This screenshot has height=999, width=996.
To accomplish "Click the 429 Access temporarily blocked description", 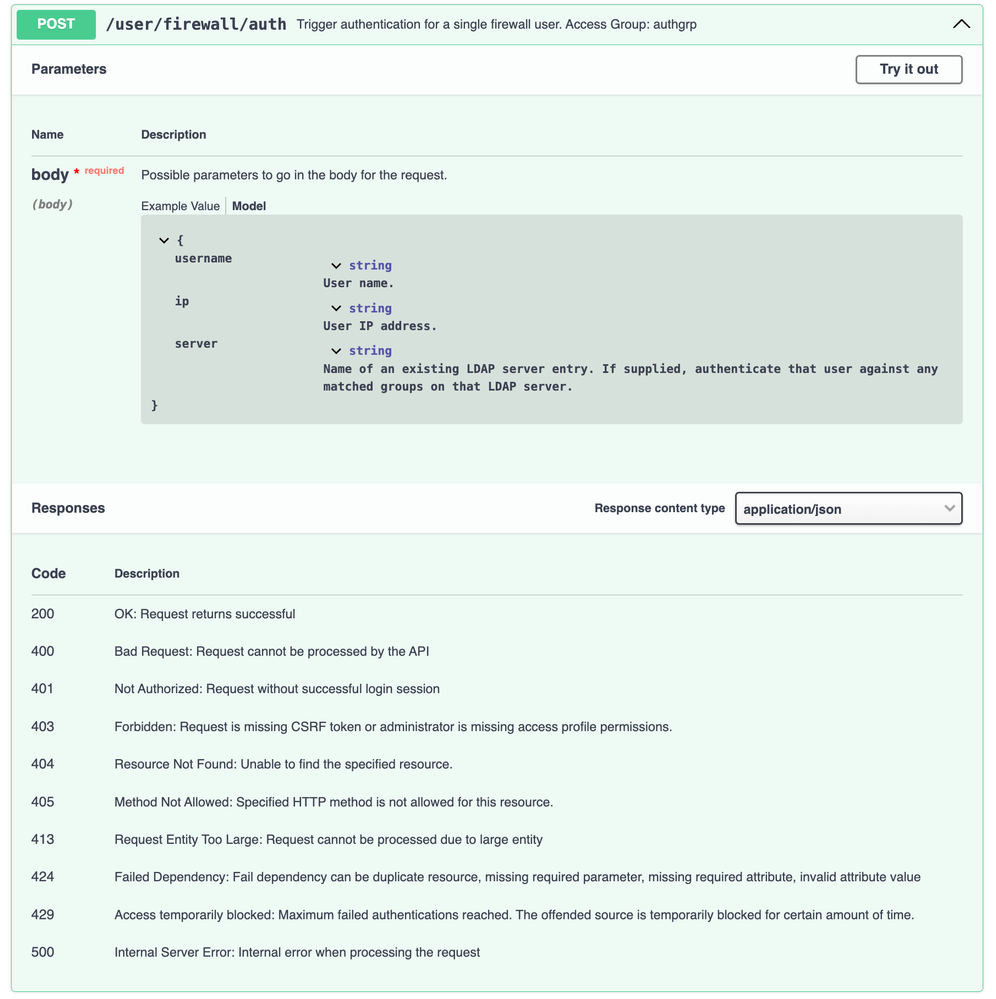I will click(514, 915).
